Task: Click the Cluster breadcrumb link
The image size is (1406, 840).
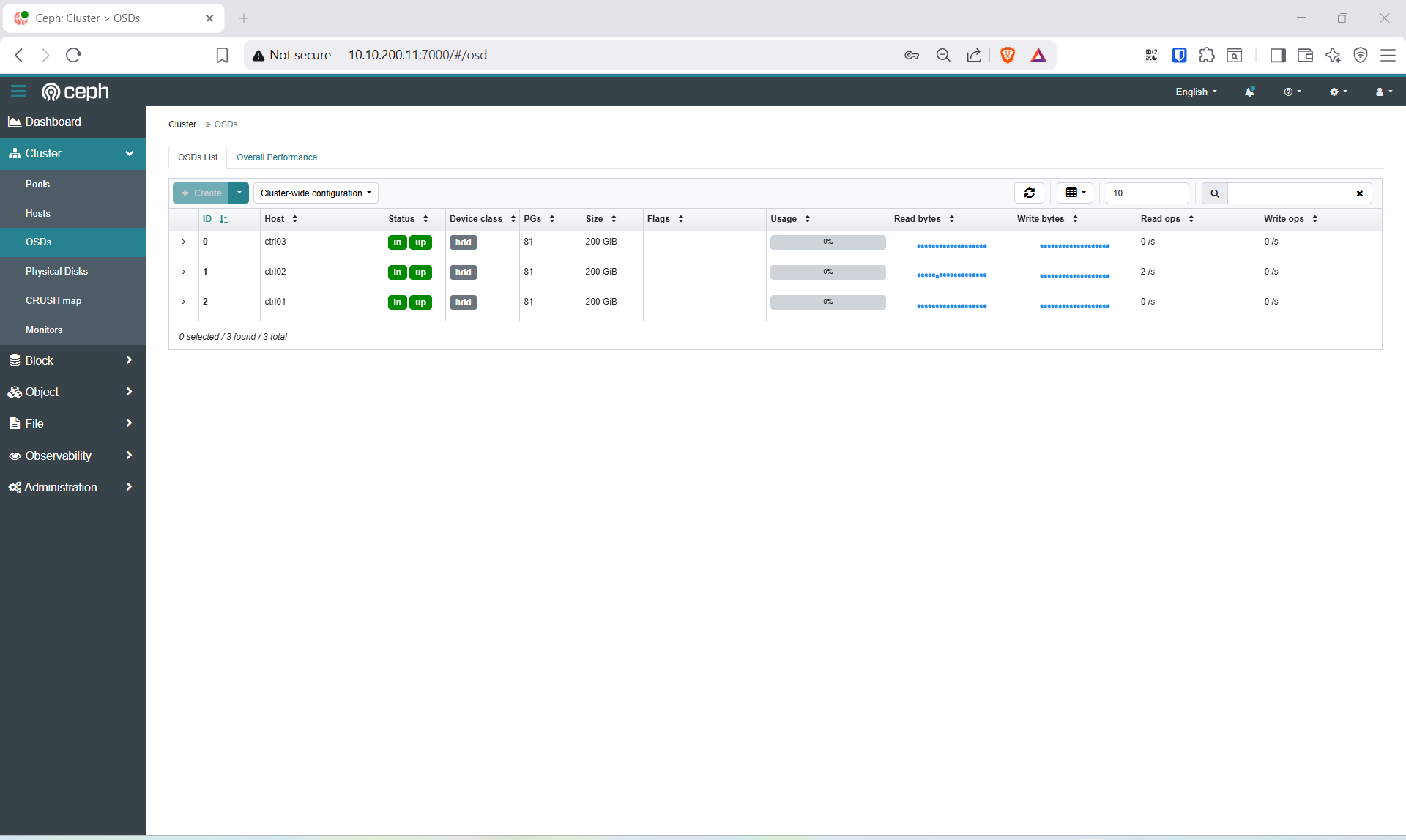Action: [182, 124]
